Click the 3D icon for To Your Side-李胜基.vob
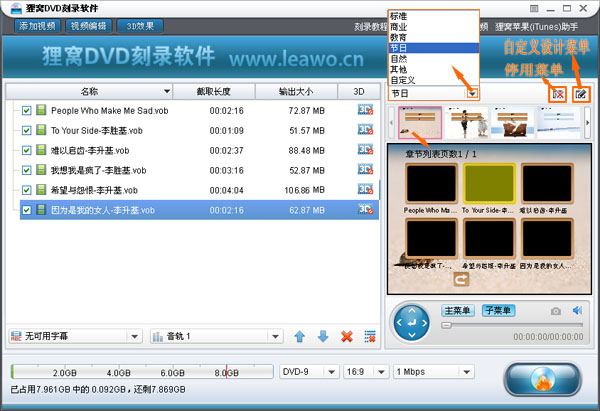This screenshot has width=600, height=411. click(365, 130)
